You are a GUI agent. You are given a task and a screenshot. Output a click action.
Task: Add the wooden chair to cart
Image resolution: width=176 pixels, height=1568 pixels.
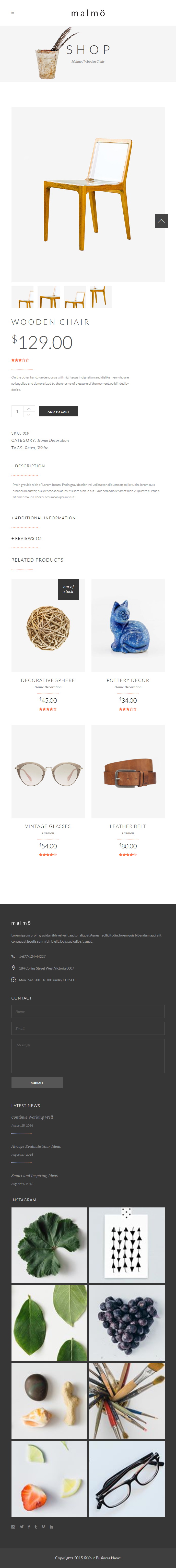point(58,412)
